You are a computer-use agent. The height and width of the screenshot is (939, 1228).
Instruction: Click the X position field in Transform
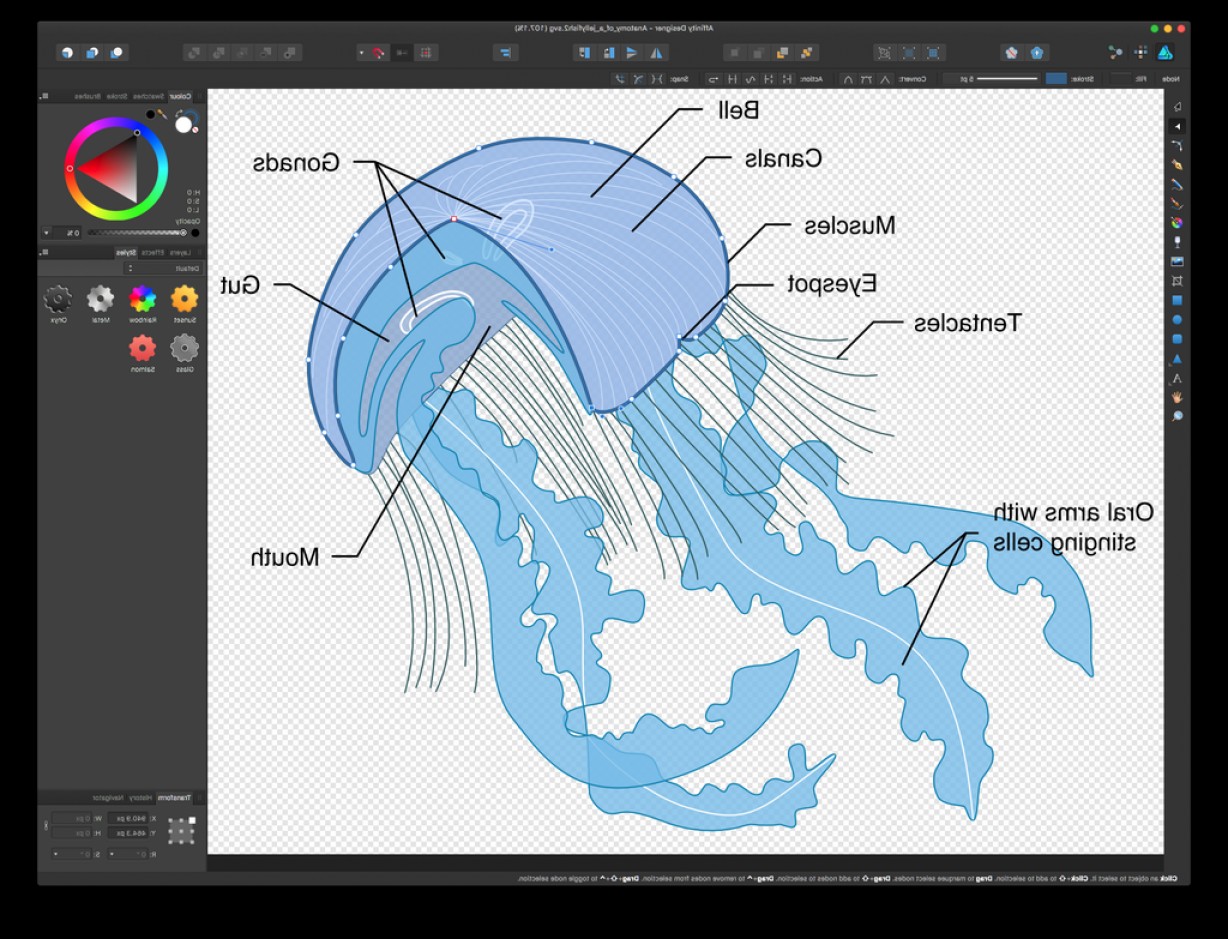pos(127,818)
